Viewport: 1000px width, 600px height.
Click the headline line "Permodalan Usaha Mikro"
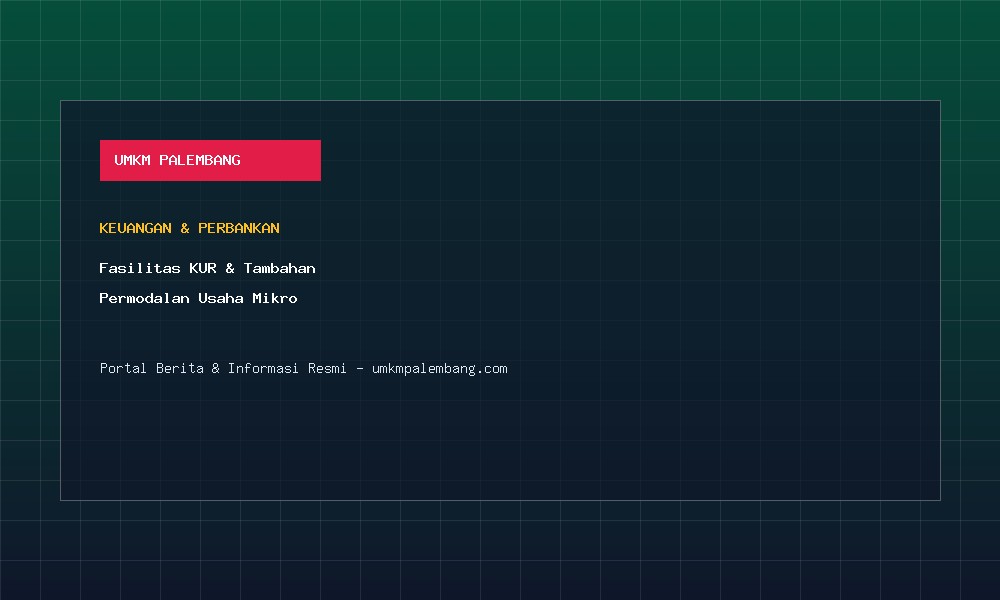click(198, 298)
